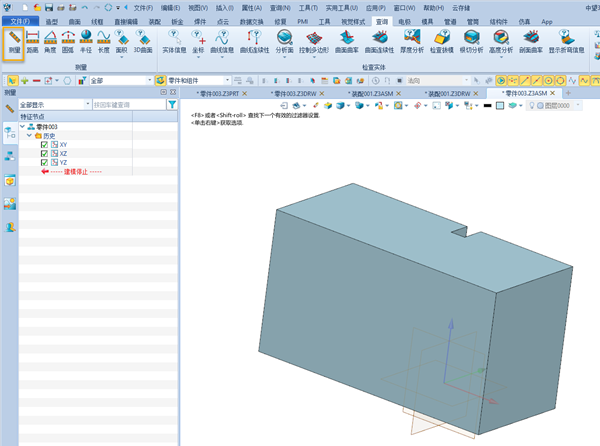Select the 距离 distance measure tool
Viewport: 600px width, 446px height.
click(33, 42)
